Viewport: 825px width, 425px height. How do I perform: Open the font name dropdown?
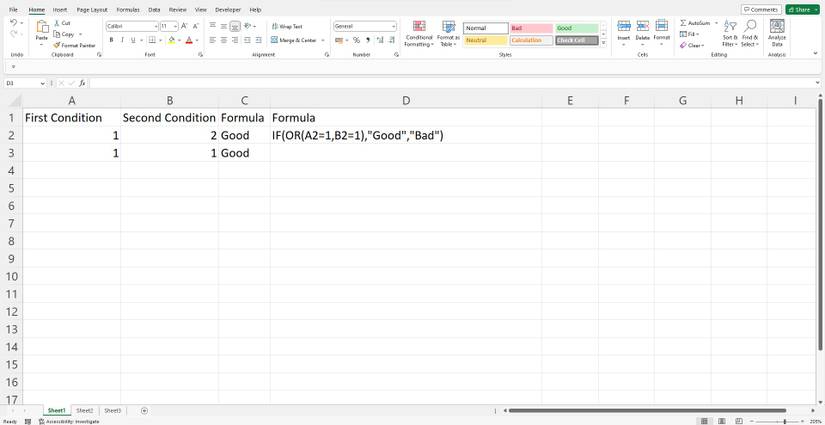[x=156, y=26]
